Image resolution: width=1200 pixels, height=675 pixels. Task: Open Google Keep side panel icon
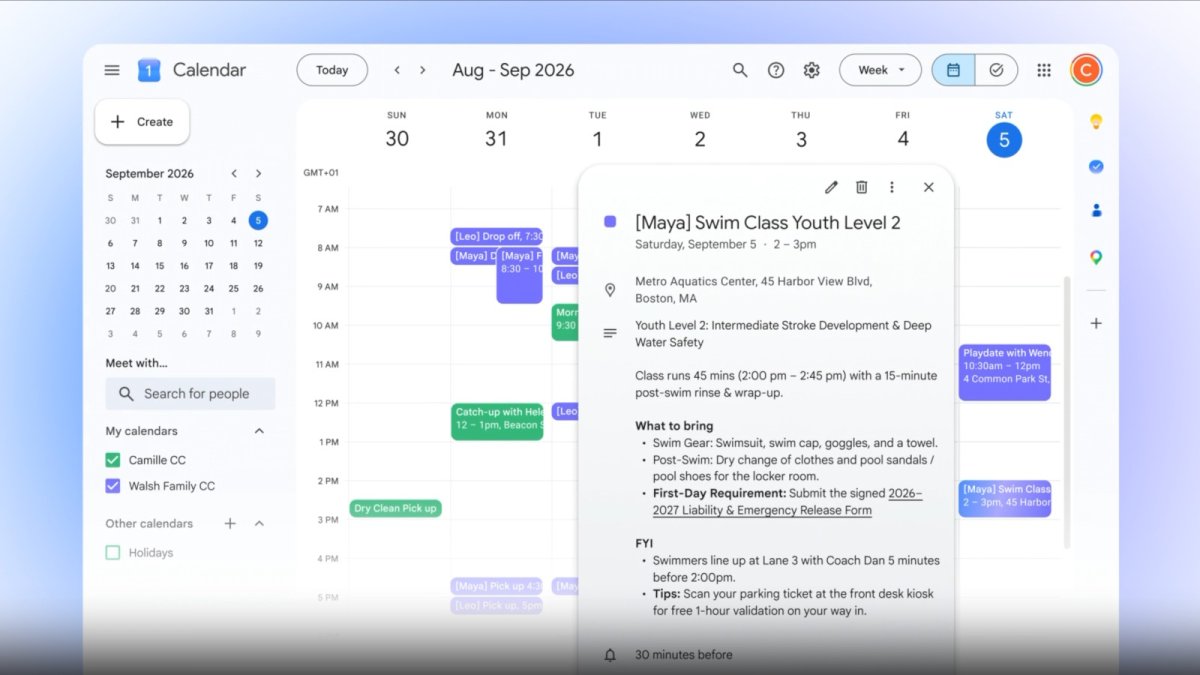point(1096,122)
